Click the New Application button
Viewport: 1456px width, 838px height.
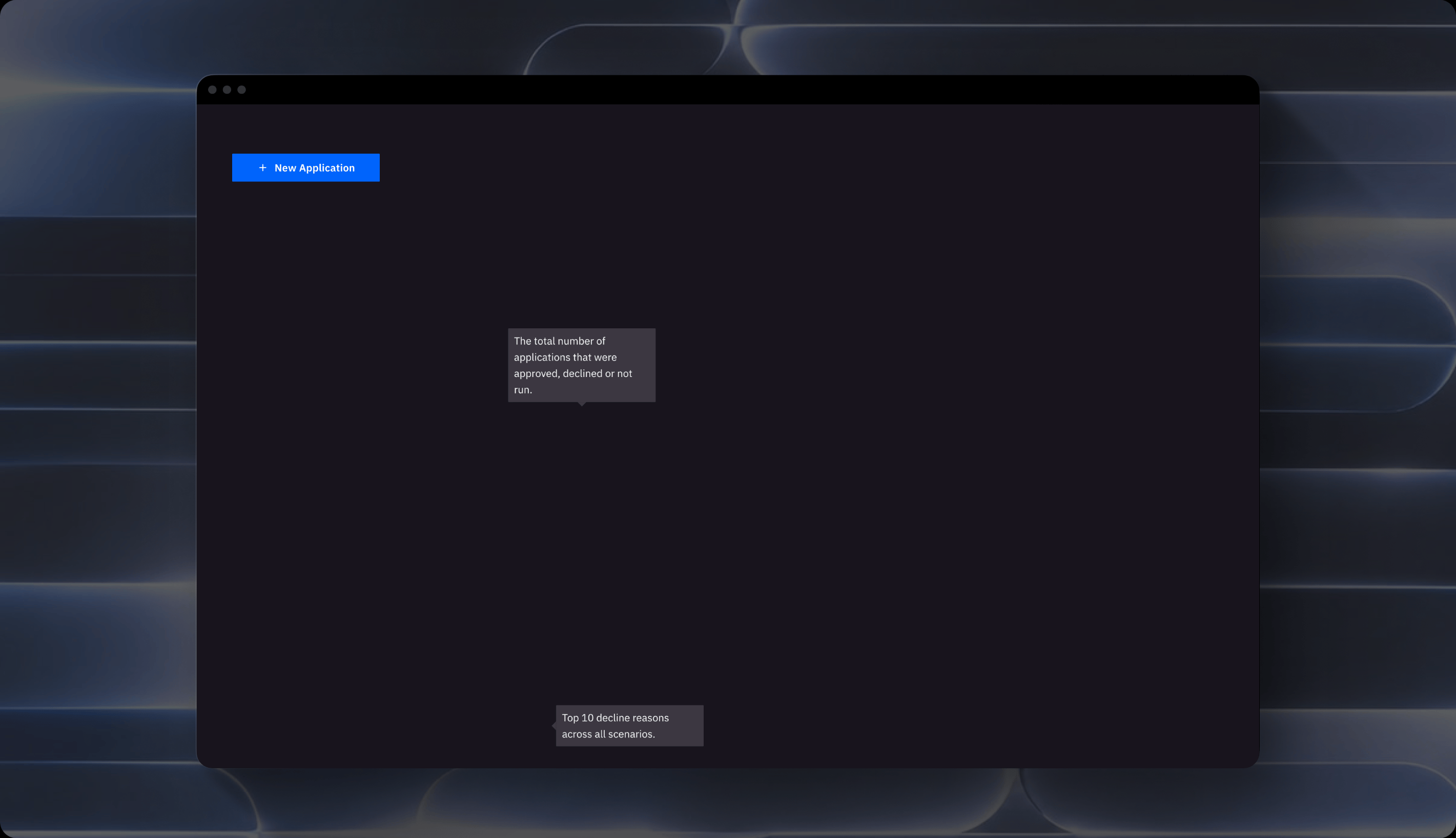click(x=306, y=167)
